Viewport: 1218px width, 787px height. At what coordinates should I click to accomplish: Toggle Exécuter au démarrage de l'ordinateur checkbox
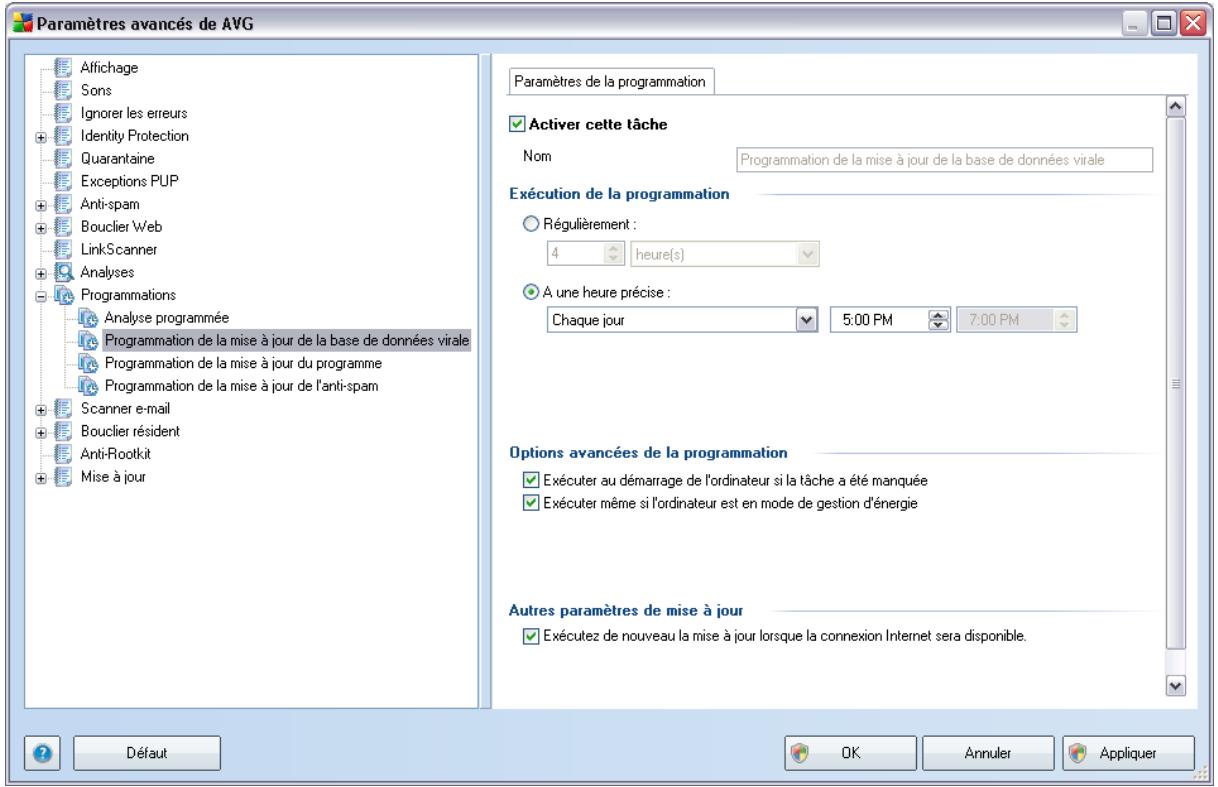click(530, 481)
